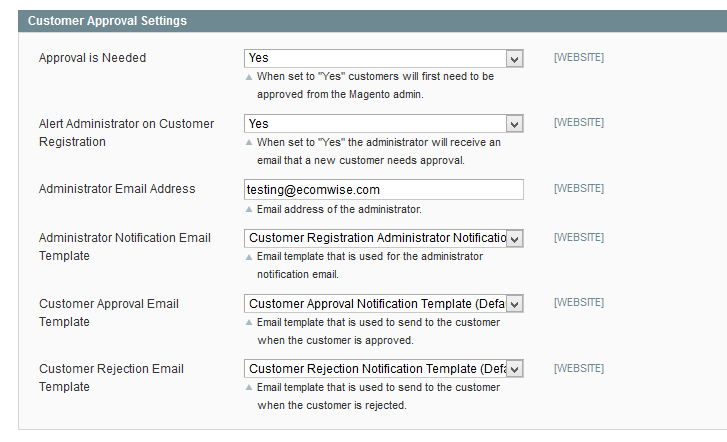The width and height of the screenshot is (727, 442).
Task: Click the Approval is Needed label
Action: click(92, 58)
